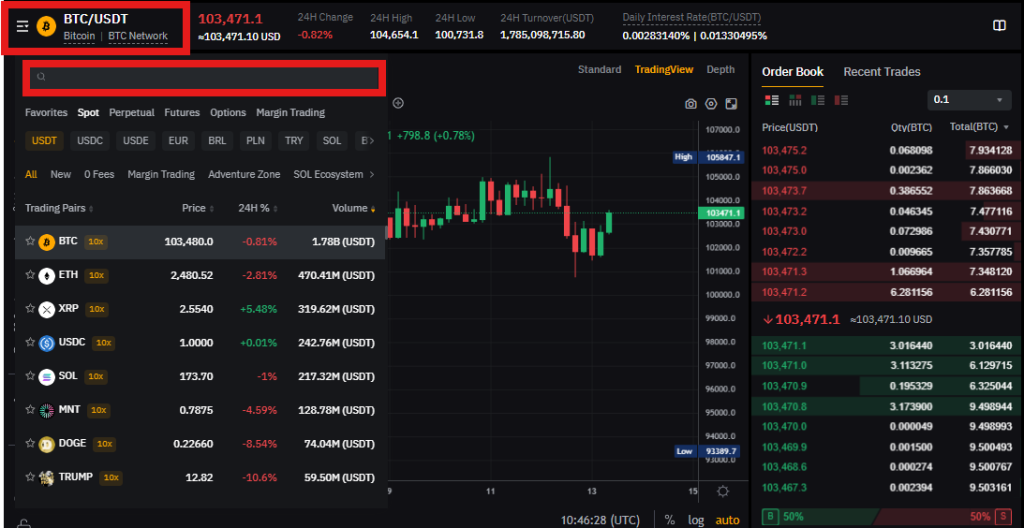Click the BTC Network link
1024x528 pixels.
[138, 37]
